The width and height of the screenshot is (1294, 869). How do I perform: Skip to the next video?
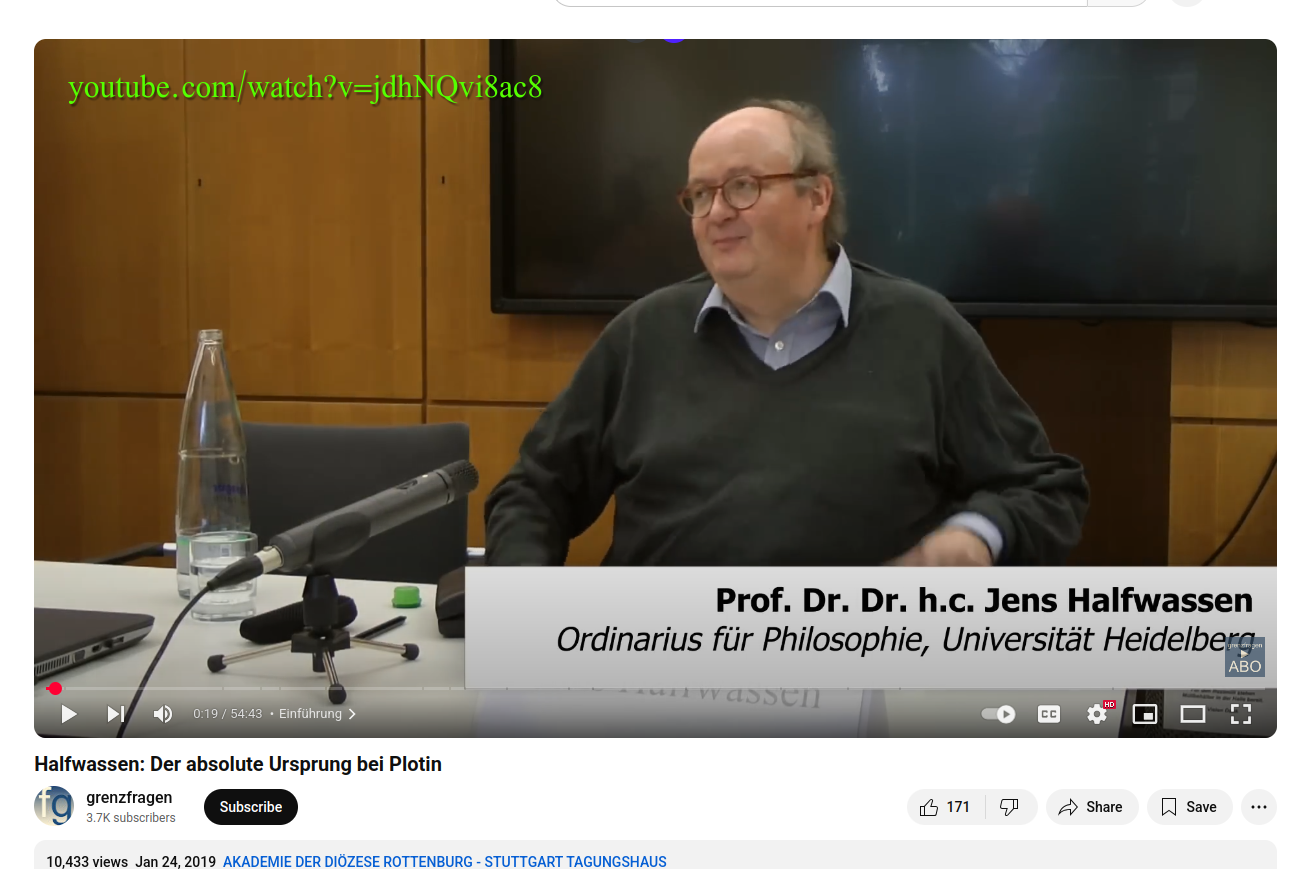pos(116,714)
